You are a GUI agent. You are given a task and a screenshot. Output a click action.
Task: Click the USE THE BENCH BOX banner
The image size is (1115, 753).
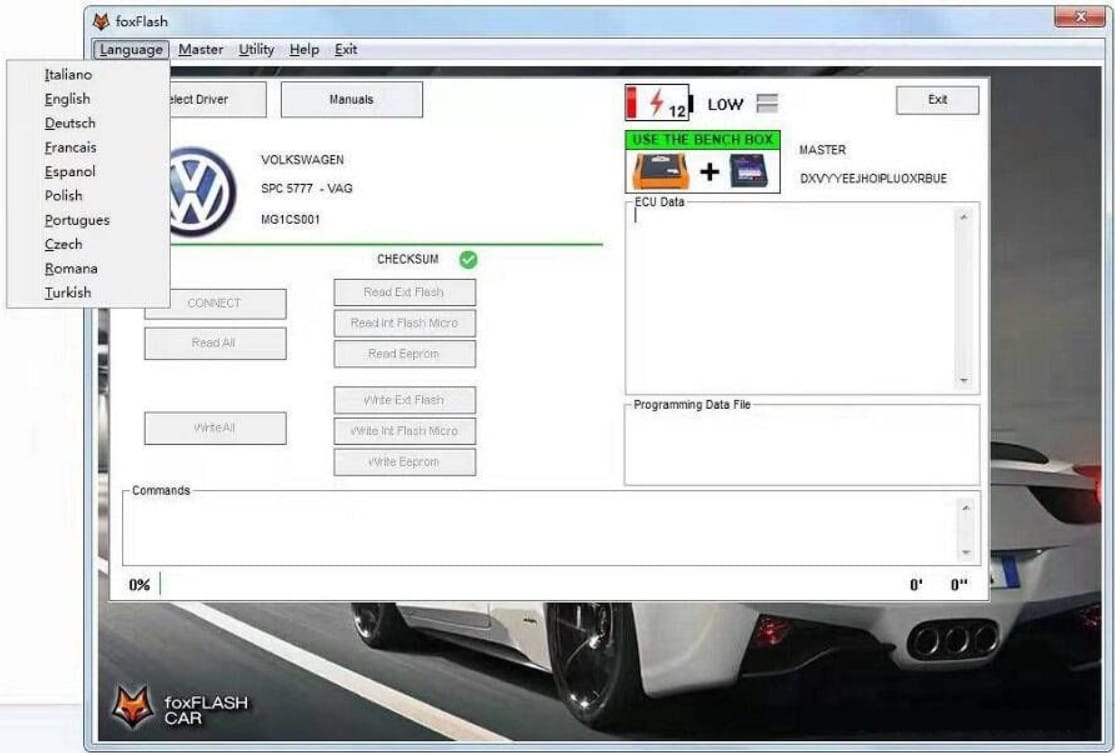[703, 140]
